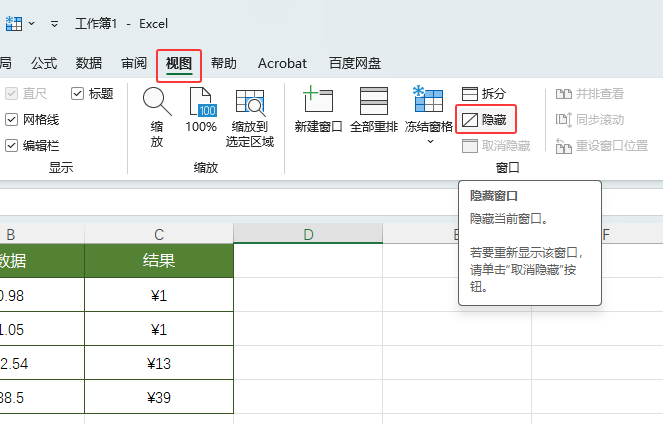Set zoom to 100% icon
Screen dimensions: 663x424
(x=201, y=101)
